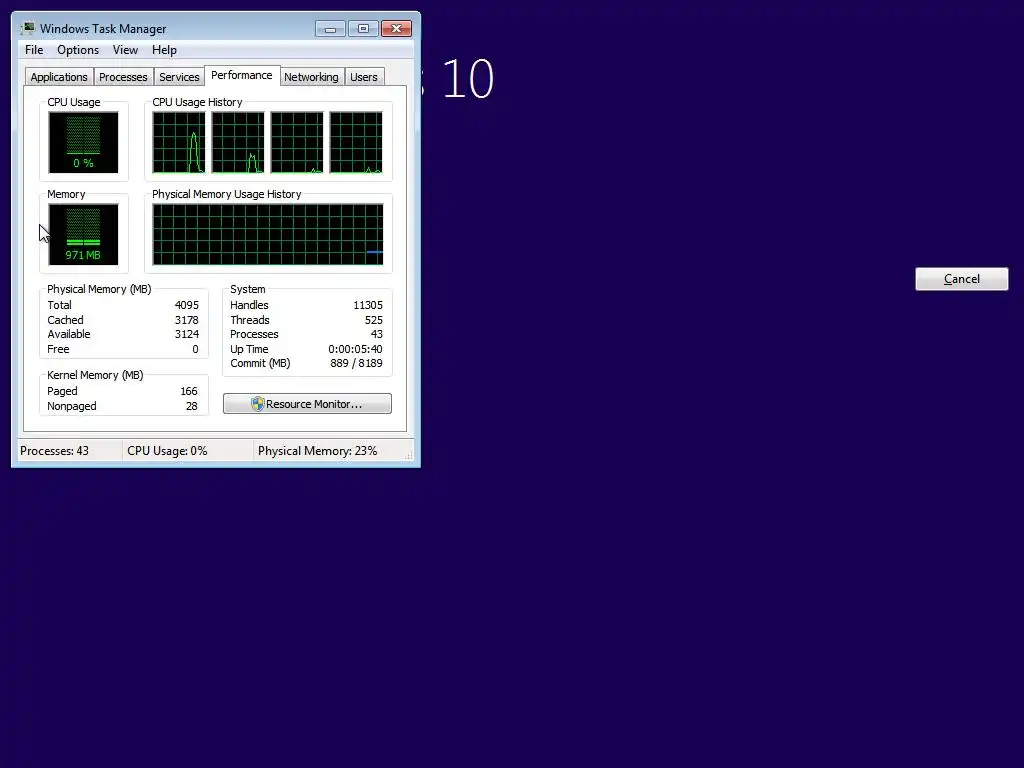Switch to the Applications tab
Image resolution: width=1024 pixels, height=768 pixels.
click(x=59, y=77)
